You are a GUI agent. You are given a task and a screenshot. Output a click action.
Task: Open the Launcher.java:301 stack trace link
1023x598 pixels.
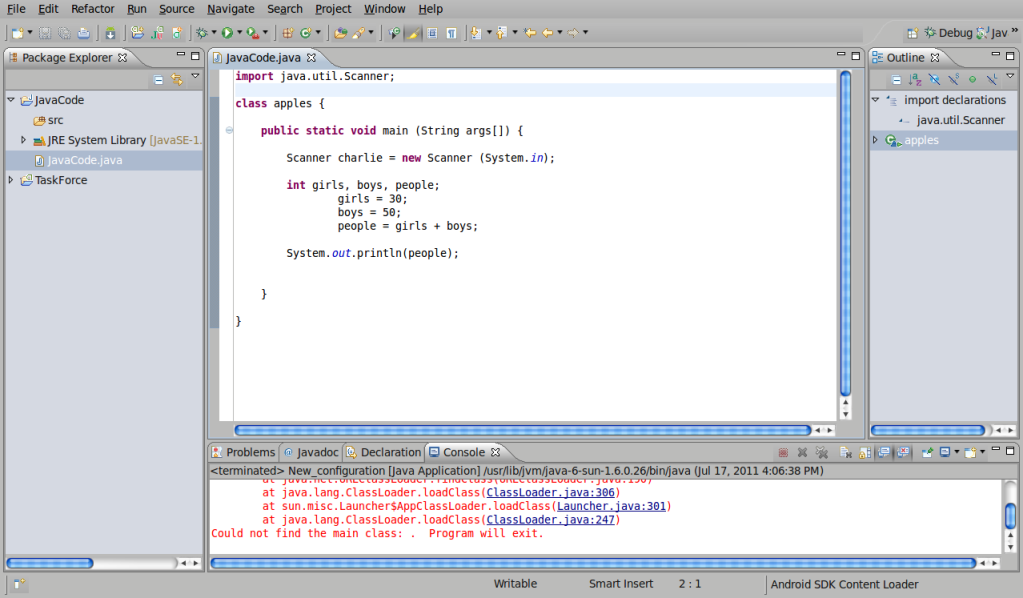tap(611, 506)
